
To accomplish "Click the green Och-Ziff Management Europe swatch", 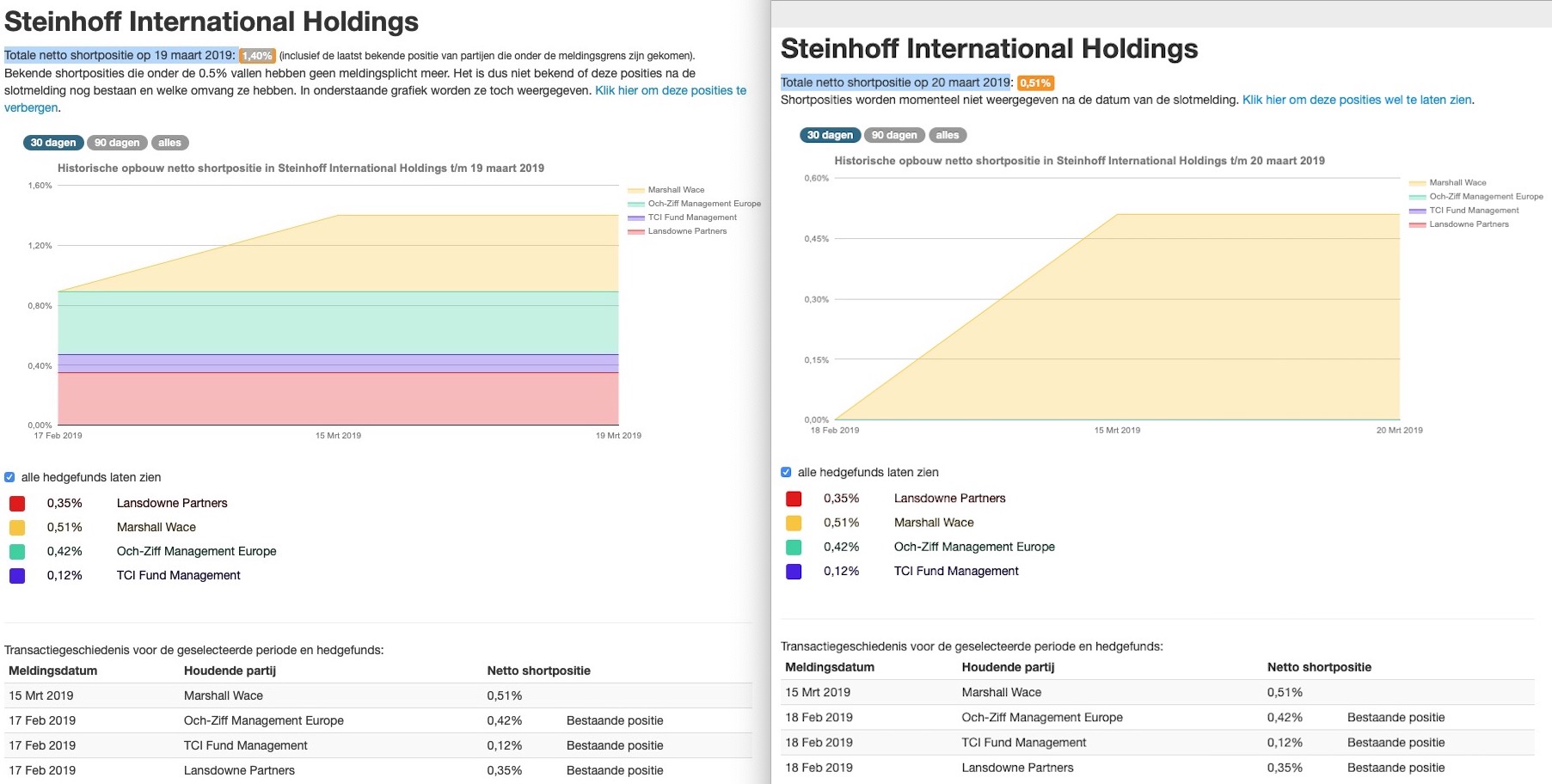I will (16, 550).
